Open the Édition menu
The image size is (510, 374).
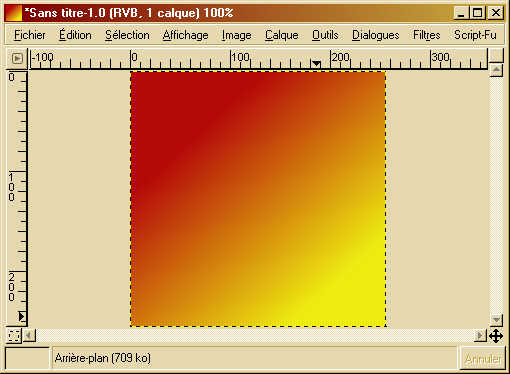pos(75,35)
